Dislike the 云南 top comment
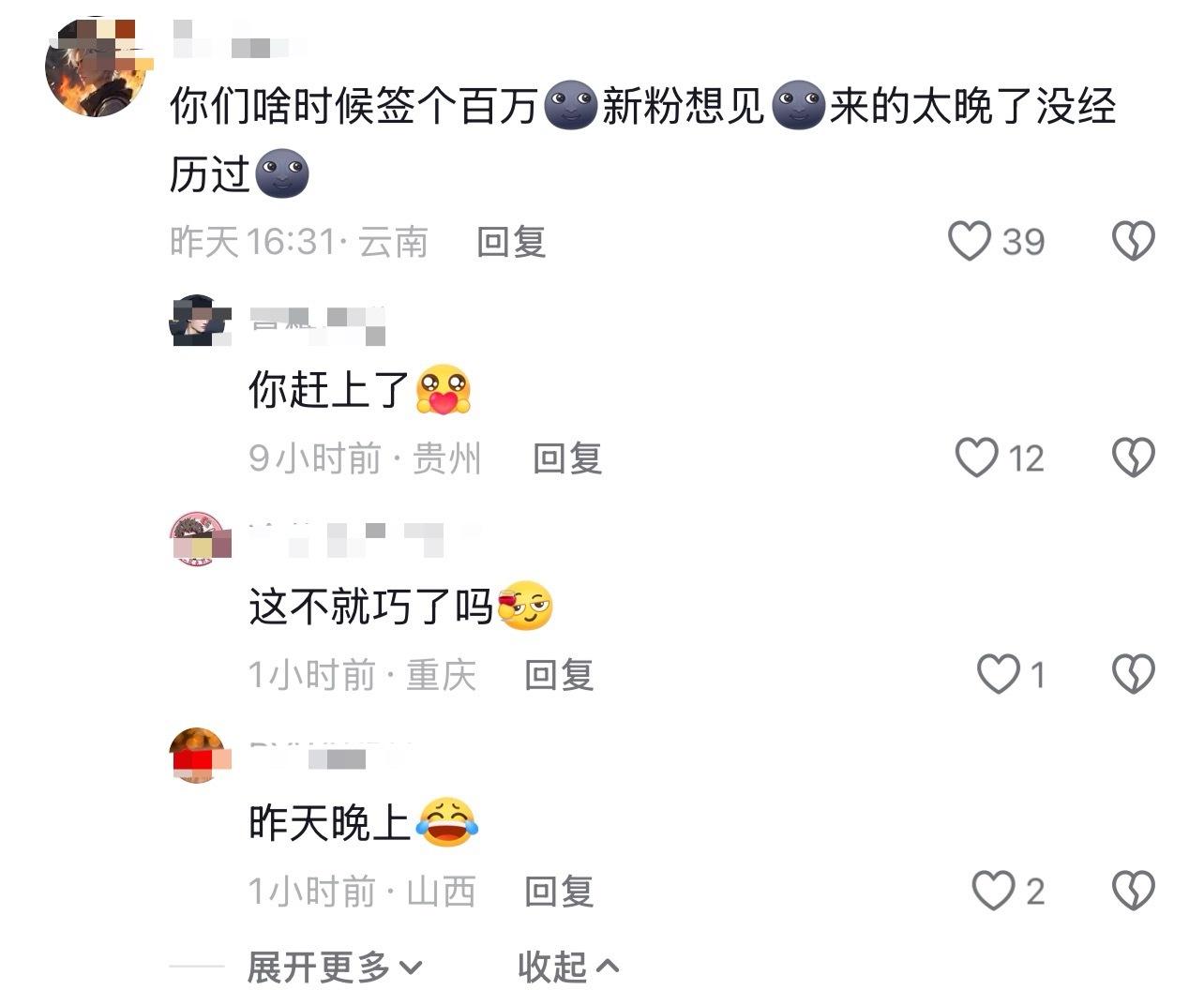The height and width of the screenshot is (1005, 1204). tap(1133, 241)
